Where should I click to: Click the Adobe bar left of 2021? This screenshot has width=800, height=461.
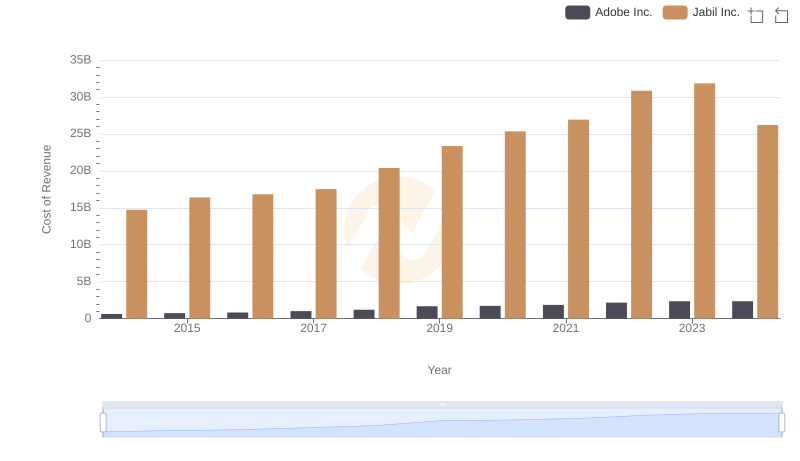click(x=553, y=312)
